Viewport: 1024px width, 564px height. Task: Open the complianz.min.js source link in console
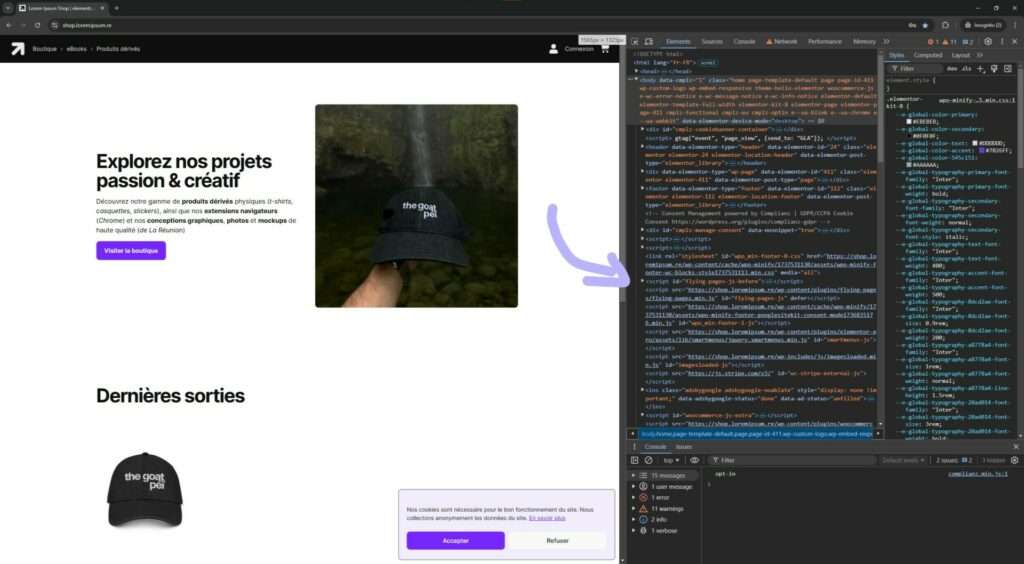coord(978,474)
